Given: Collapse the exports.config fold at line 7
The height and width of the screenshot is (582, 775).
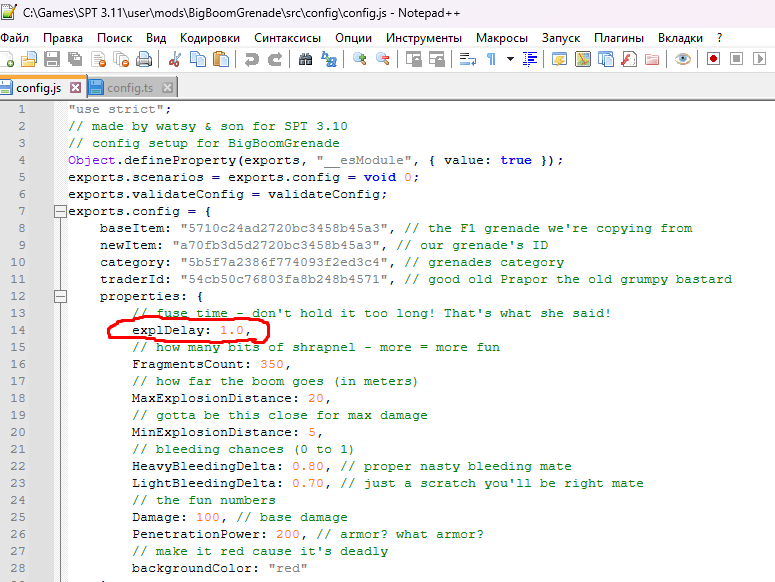Looking at the screenshot, I should click(x=60, y=212).
